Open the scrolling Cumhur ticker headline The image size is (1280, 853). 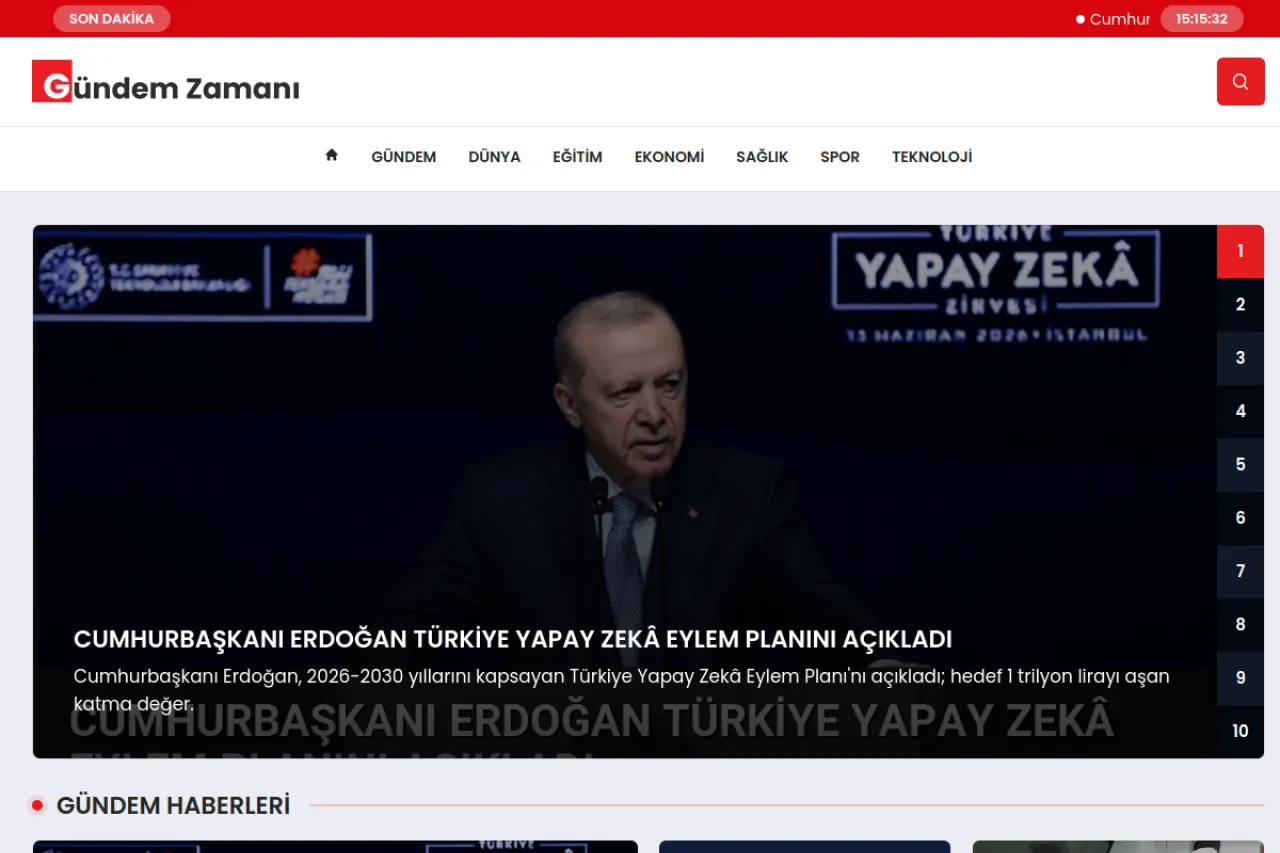click(x=1119, y=19)
